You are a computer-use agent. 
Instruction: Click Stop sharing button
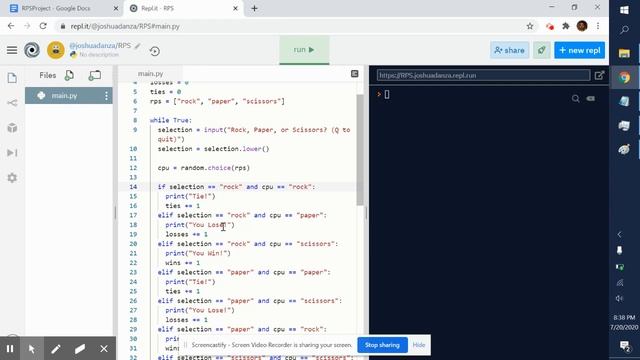click(x=382, y=345)
